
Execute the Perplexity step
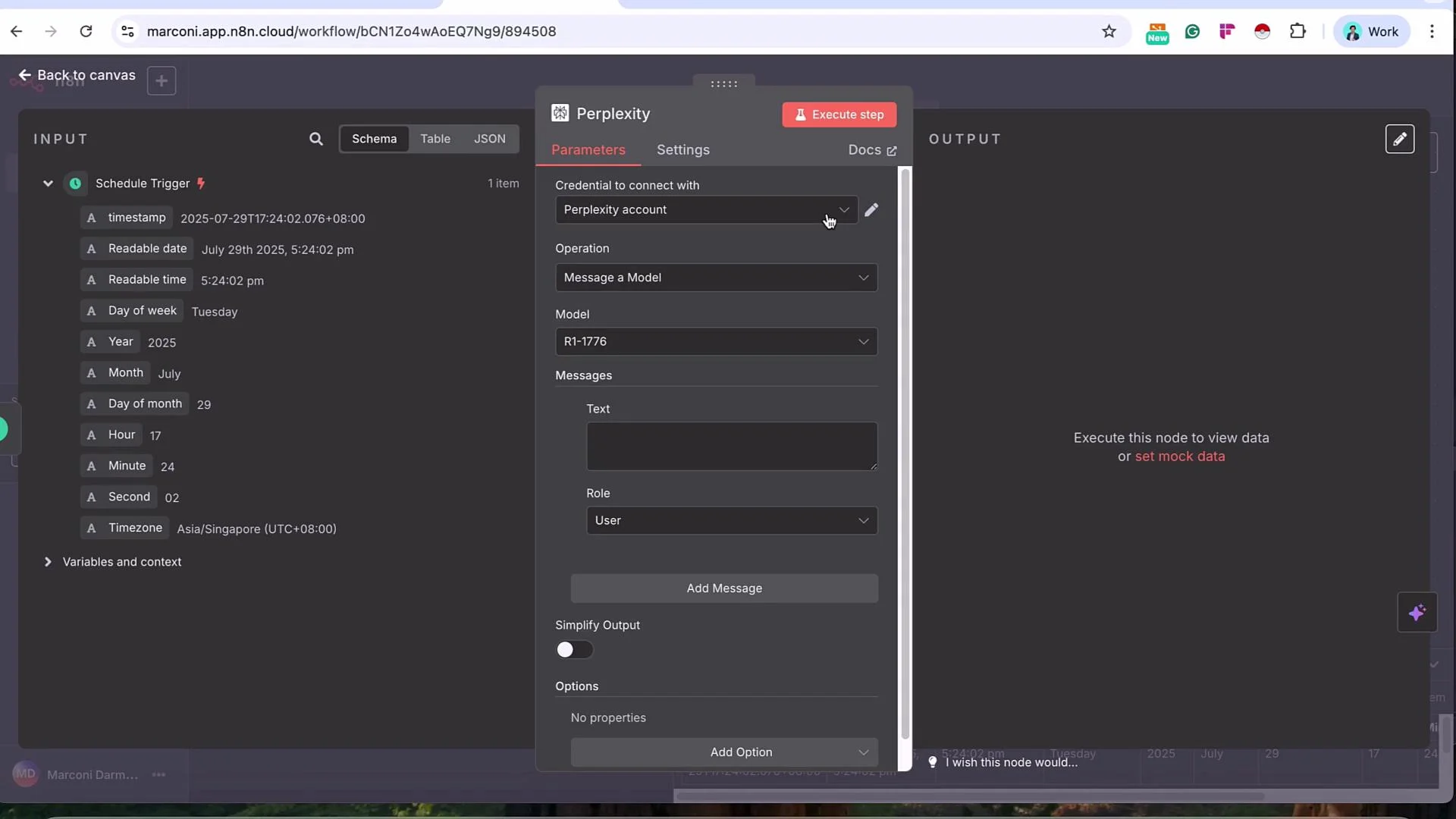coord(839,115)
